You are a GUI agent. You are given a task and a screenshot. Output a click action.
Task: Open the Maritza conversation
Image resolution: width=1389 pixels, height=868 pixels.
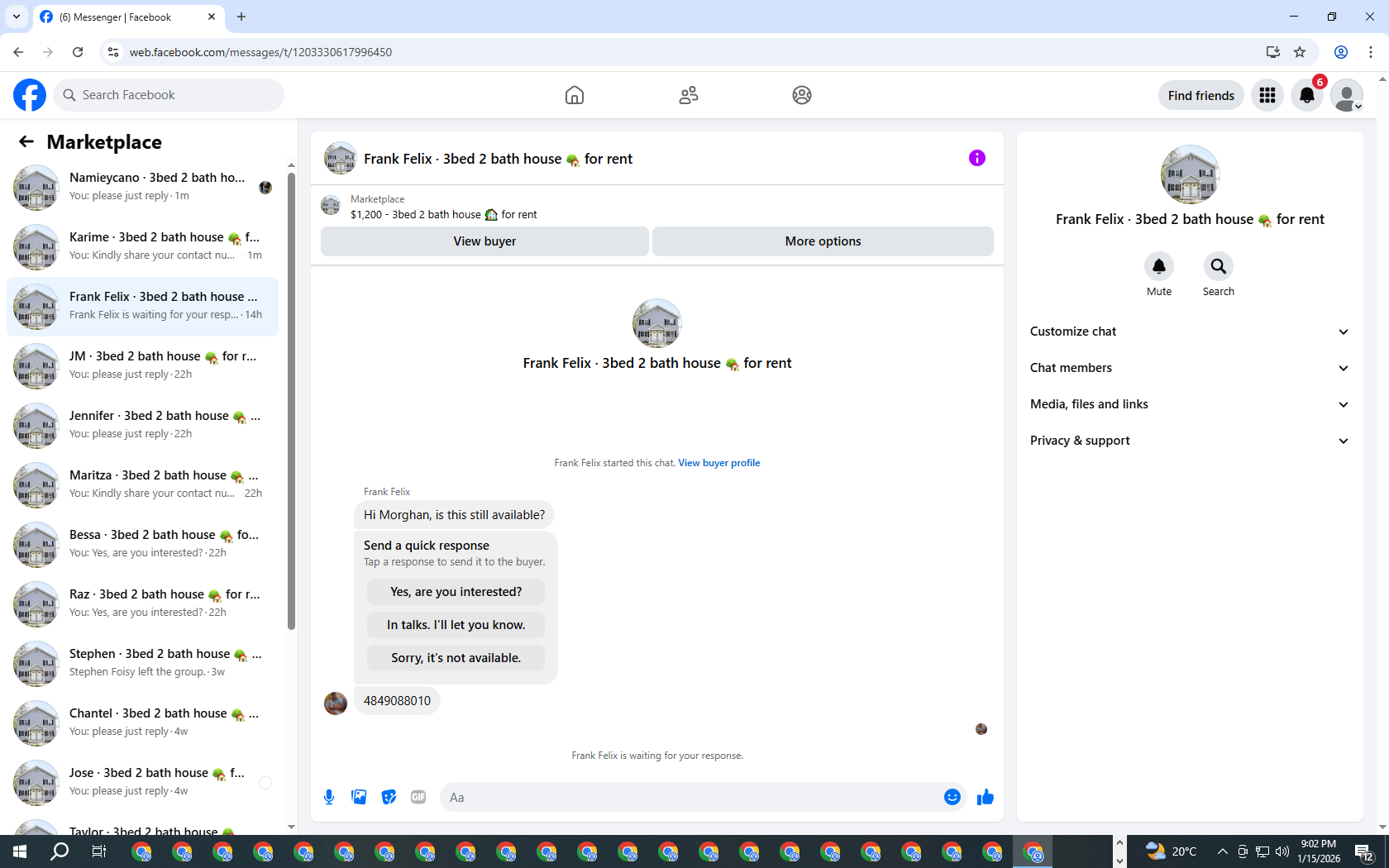(142, 485)
